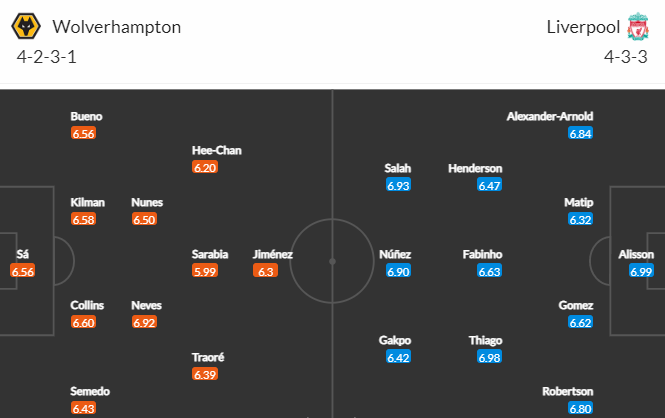Open Alexander-Arnold's player name

[x=550, y=116]
